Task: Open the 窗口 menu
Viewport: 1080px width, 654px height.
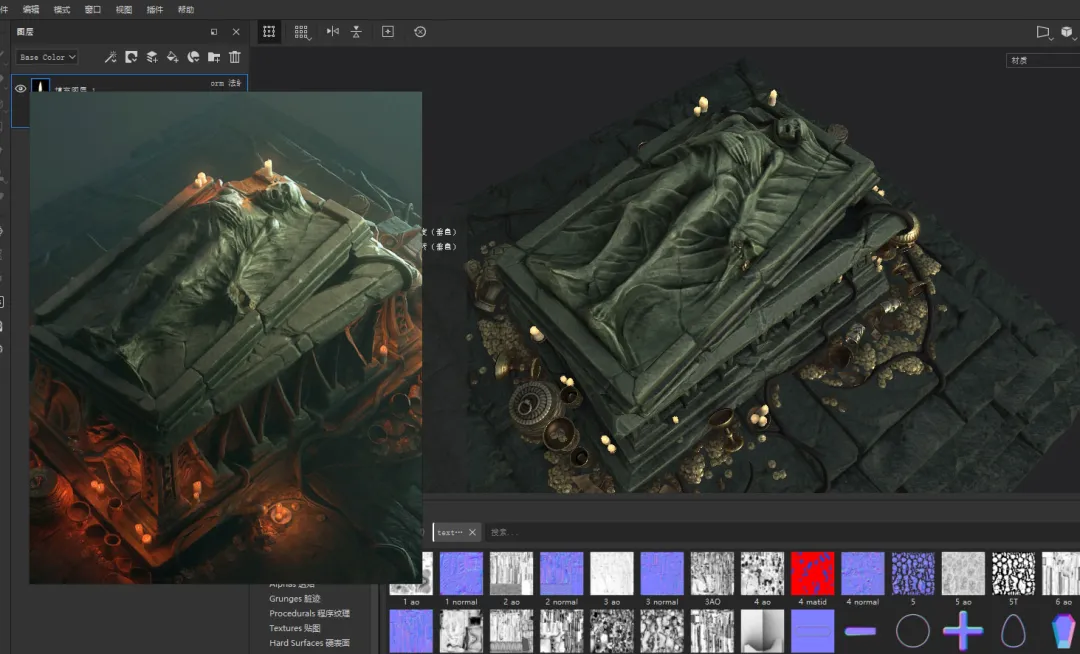Action: point(93,9)
